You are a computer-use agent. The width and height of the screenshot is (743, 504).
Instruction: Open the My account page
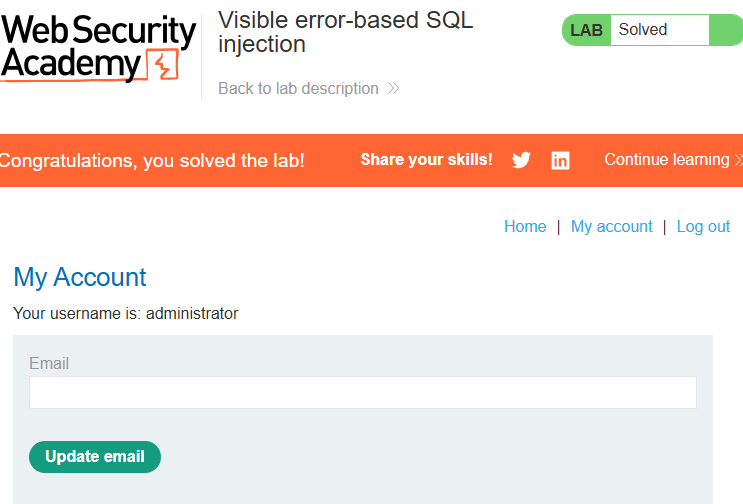[x=611, y=227]
